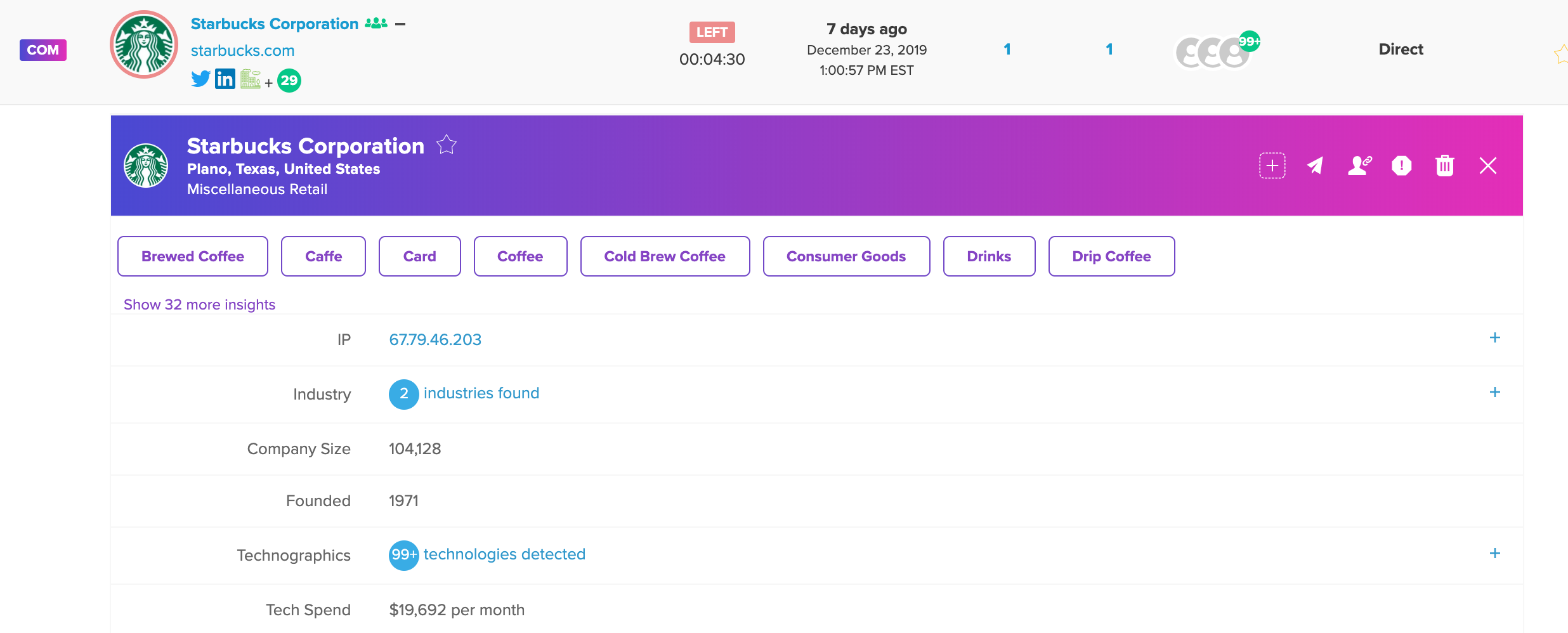This screenshot has width=1568, height=633.
Task: Select the Cold Brew Coffee tag
Action: click(x=665, y=256)
